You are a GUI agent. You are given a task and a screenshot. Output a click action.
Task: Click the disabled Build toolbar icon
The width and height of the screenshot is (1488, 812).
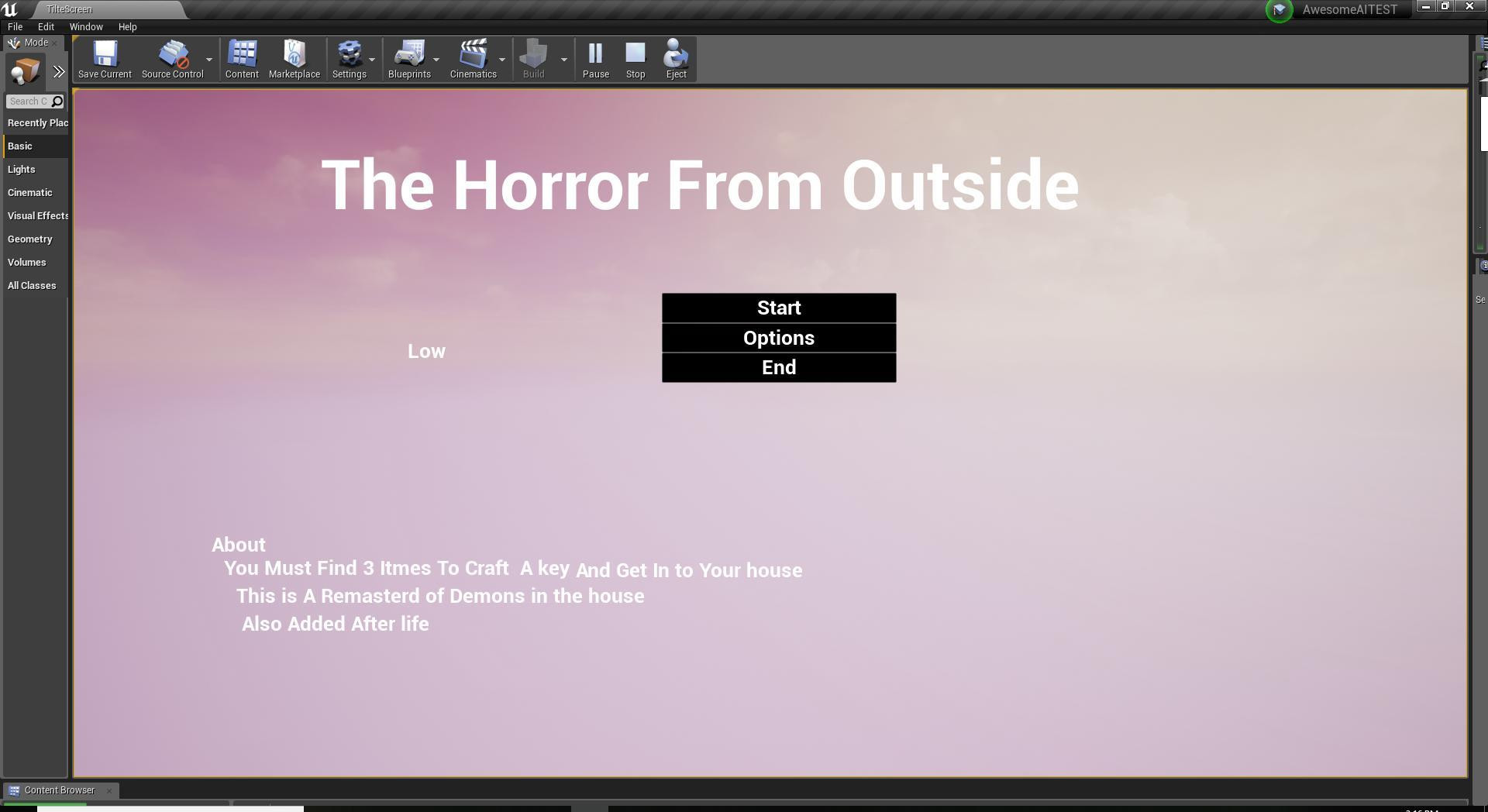[533, 60]
